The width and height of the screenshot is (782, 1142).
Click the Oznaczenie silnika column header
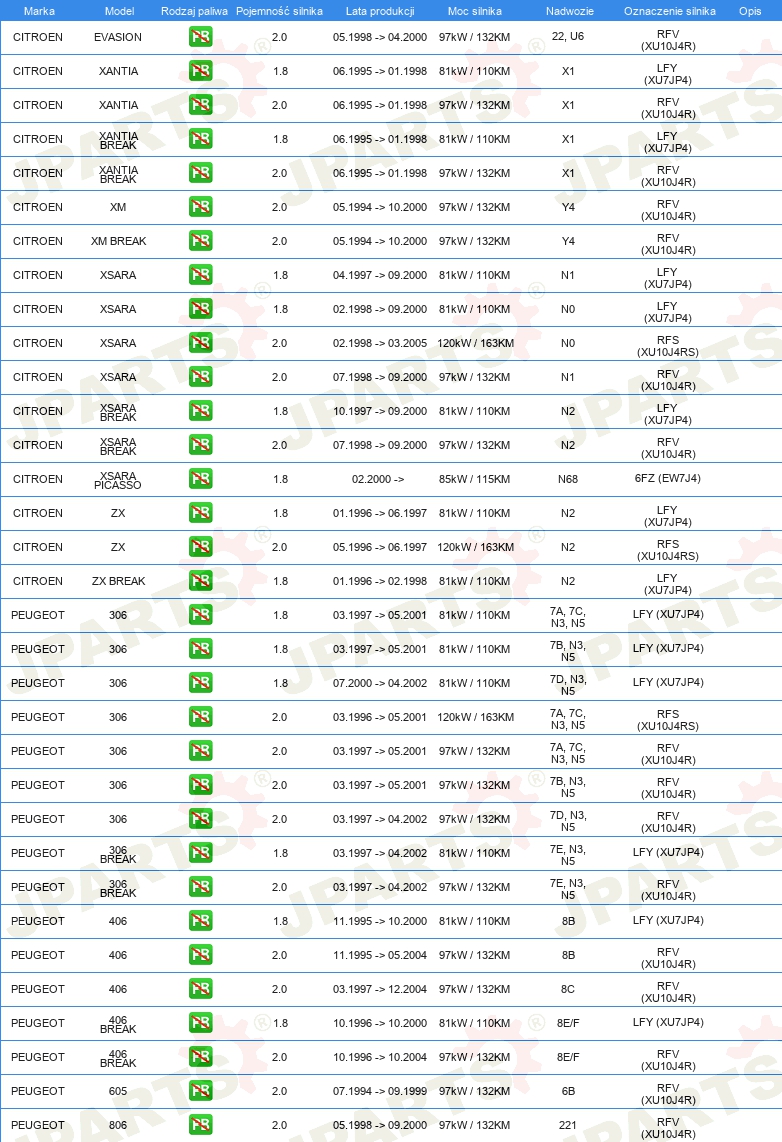coord(670,11)
